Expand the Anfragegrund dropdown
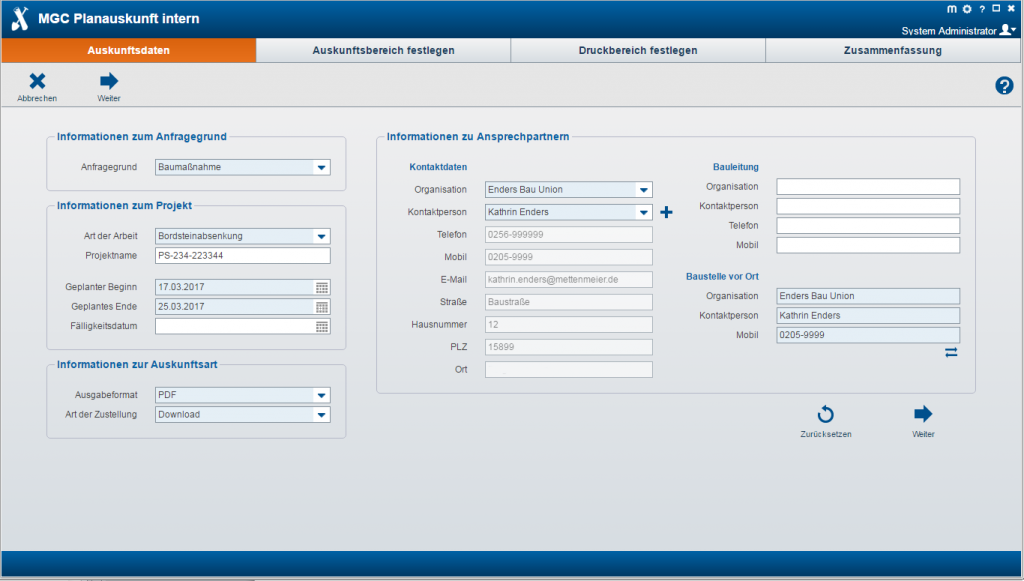 [x=321, y=168]
